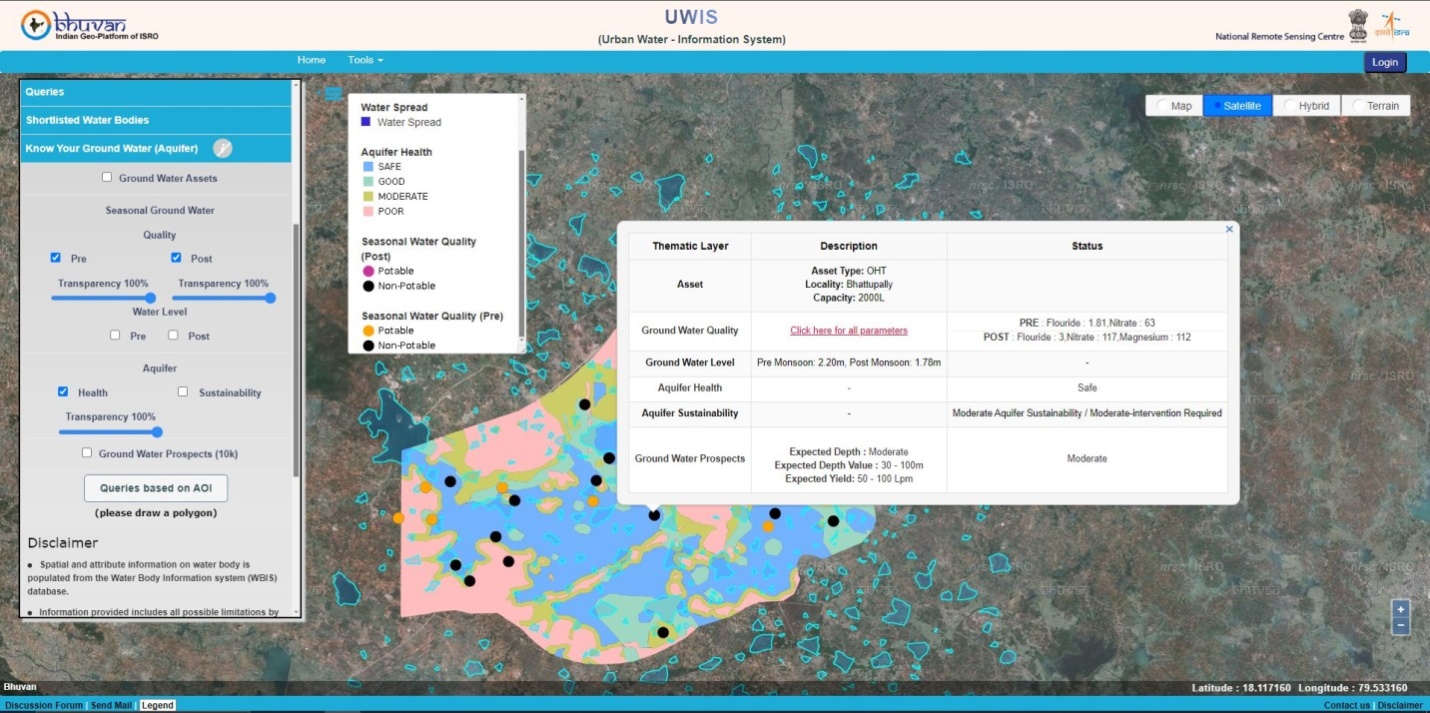The height and width of the screenshot is (713, 1430).
Task: Select the Map base layer radio
Action: click(1161, 106)
